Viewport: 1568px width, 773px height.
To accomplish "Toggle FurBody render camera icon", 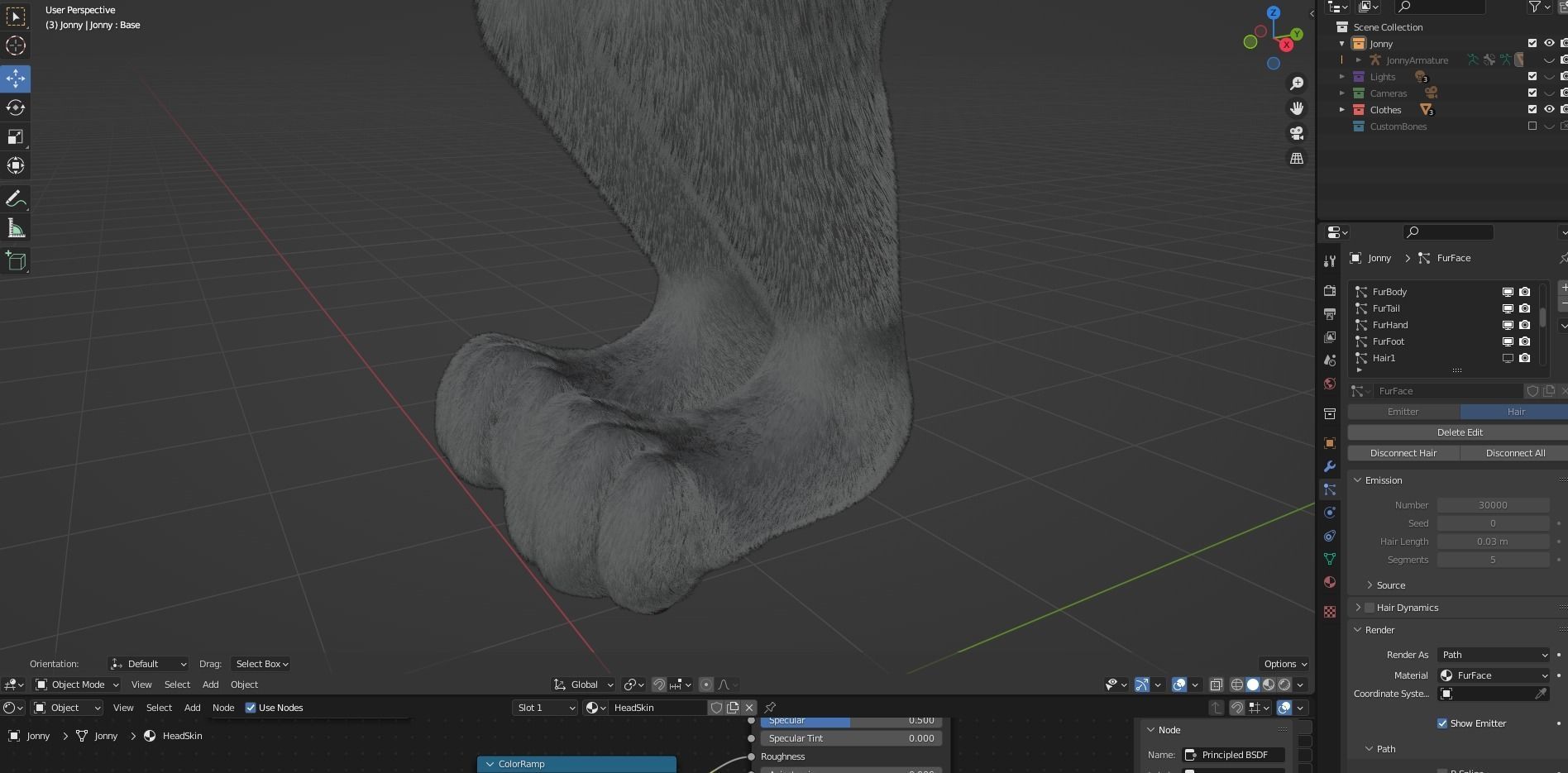I will click(x=1525, y=292).
